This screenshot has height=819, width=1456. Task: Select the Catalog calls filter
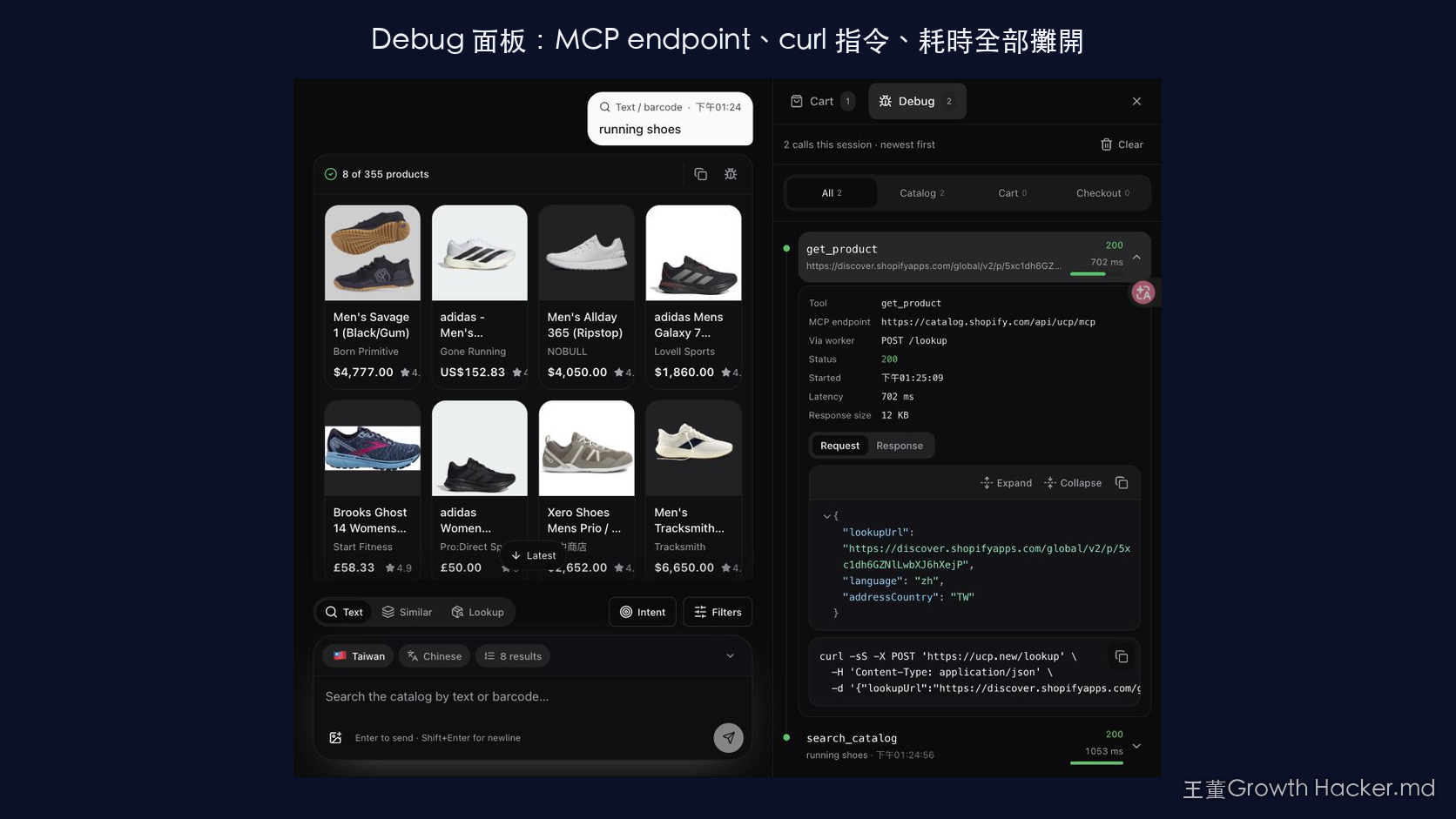[922, 193]
